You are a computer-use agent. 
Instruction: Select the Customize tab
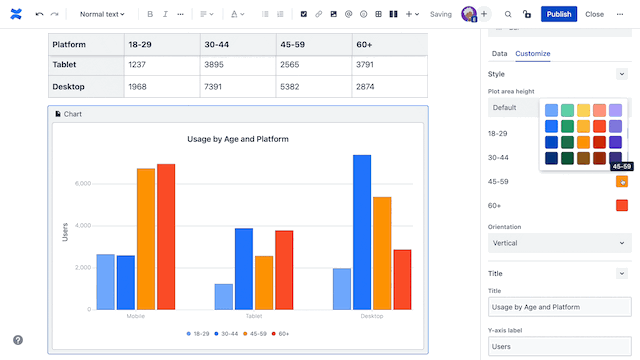(x=533, y=53)
